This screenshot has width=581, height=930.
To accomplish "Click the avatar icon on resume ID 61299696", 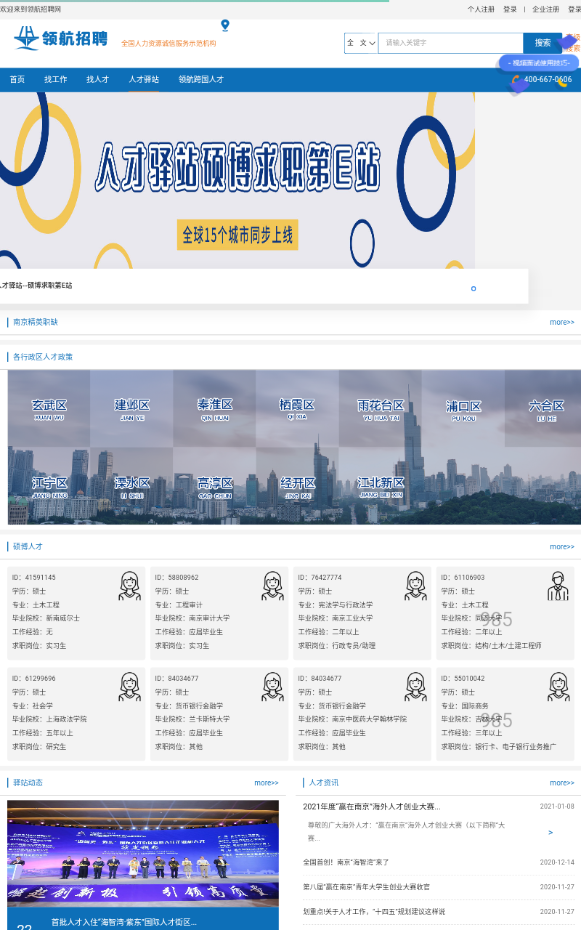I will click(129, 687).
